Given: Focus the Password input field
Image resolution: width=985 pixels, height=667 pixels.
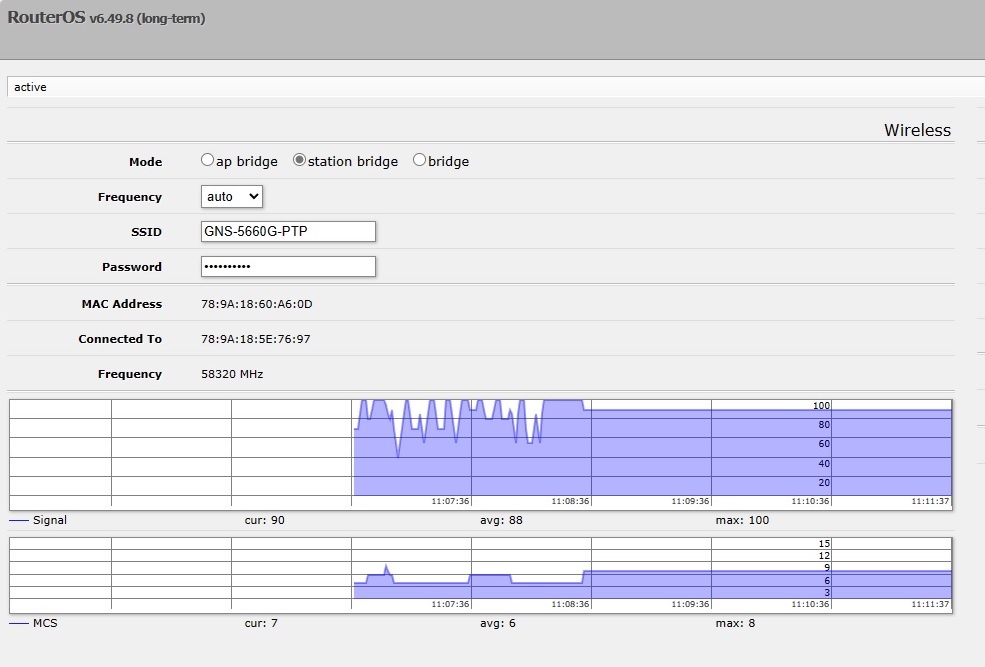Looking at the screenshot, I should 288,267.
